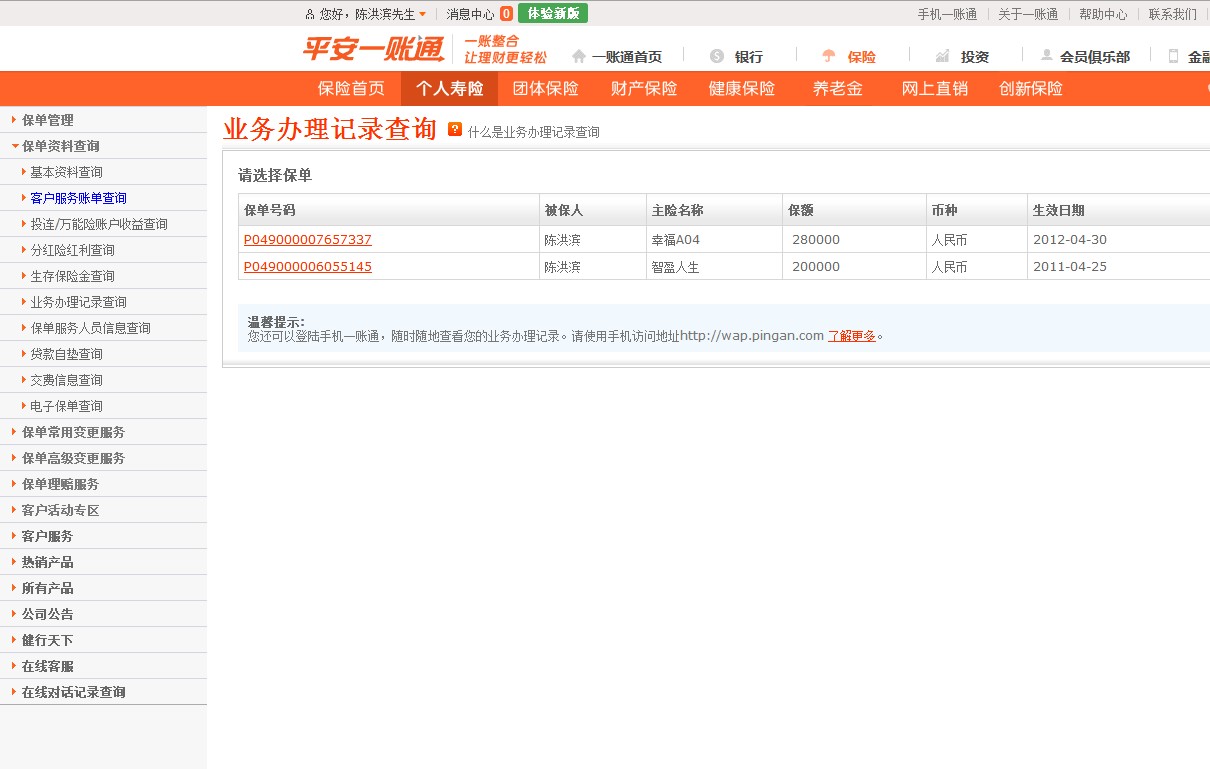This screenshot has width=1210, height=769.
Task: Click the bank coin icon beside 银行
Action: tap(716, 57)
